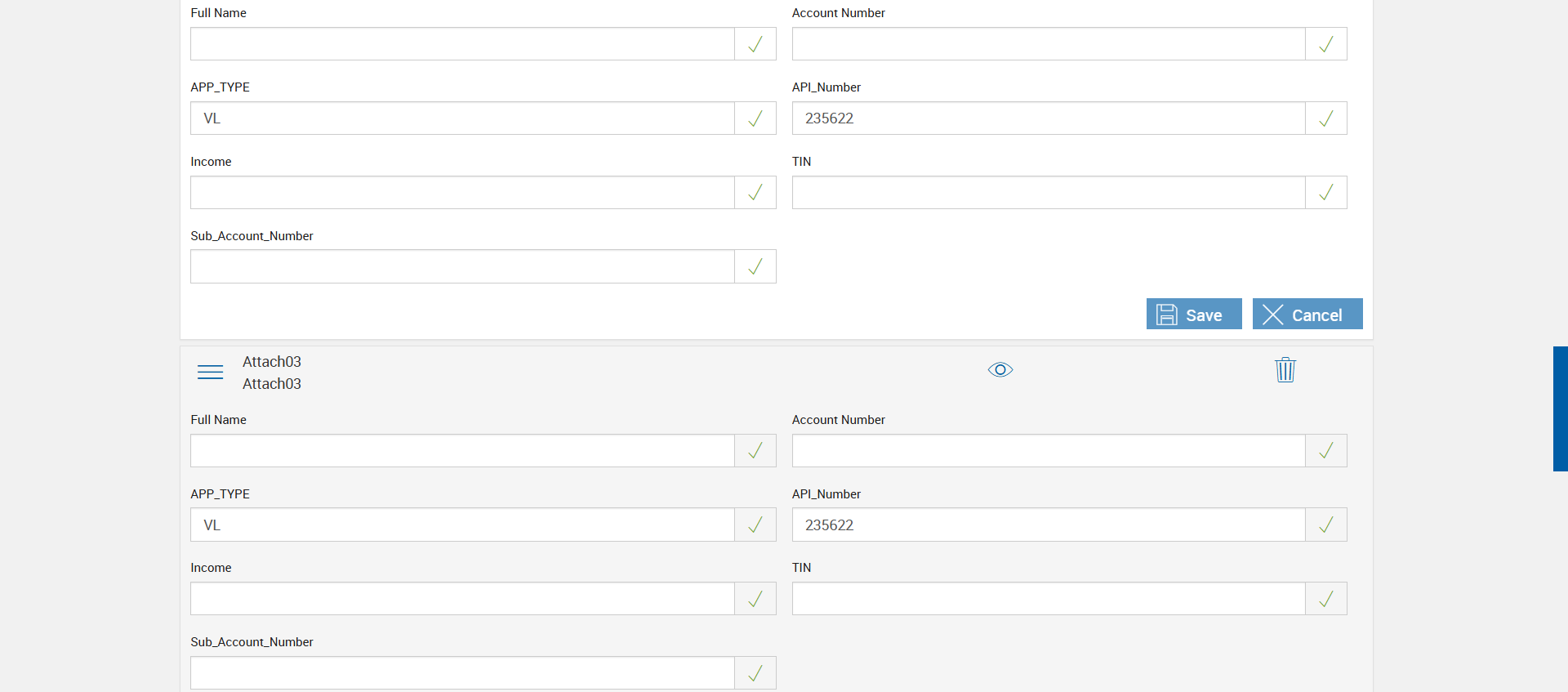
Task: Focus the top Income input field
Action: coord(462,193)
